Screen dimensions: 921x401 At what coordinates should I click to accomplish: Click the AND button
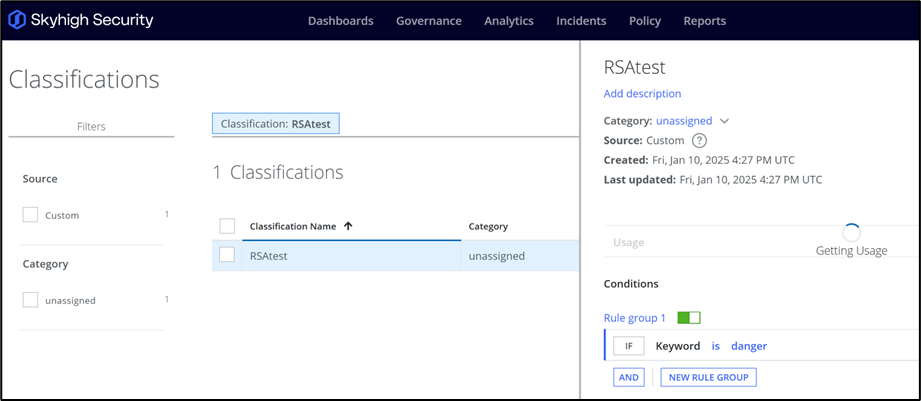(x=628, y=377)
